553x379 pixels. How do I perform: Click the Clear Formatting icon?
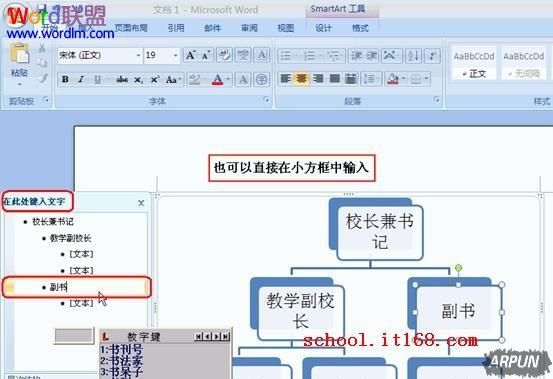coord(224,55)
